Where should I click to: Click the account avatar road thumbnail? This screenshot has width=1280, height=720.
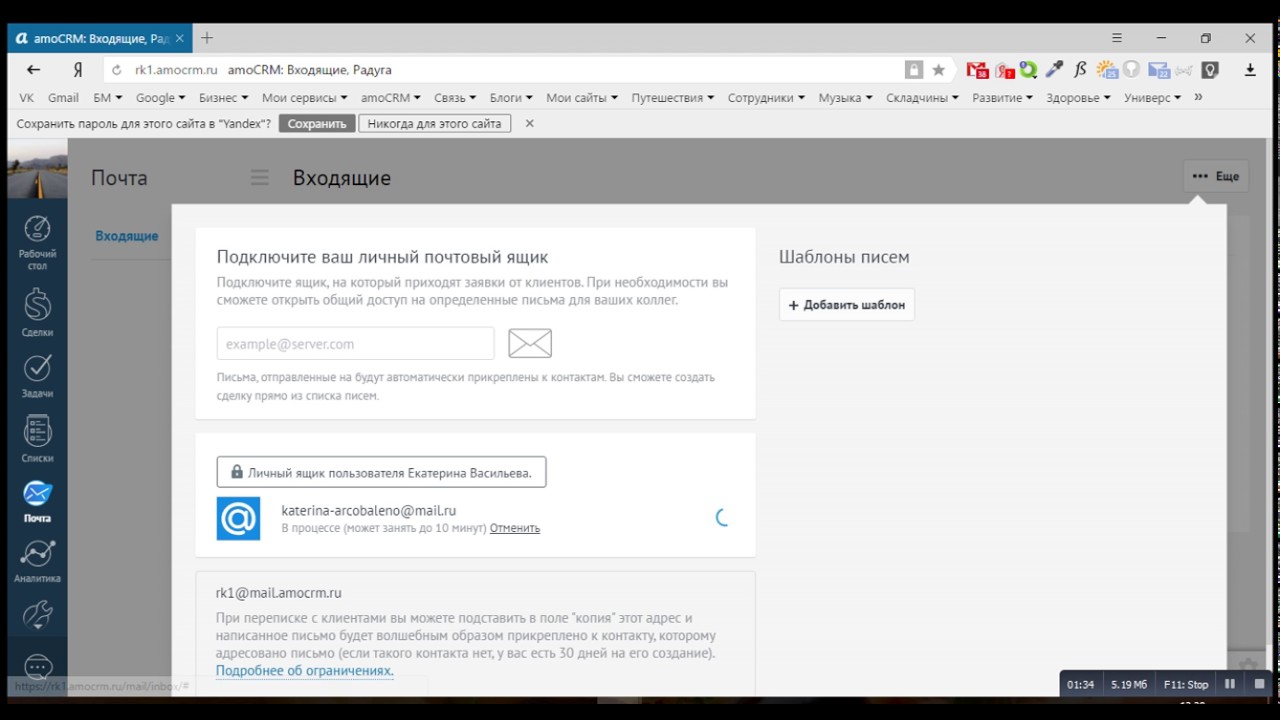coord(37,169)
